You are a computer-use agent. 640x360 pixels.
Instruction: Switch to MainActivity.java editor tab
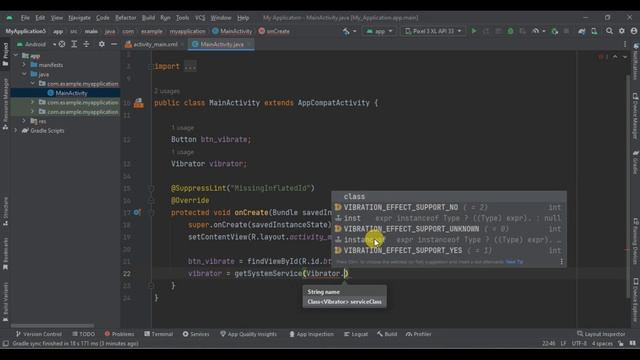pos(222,44)
